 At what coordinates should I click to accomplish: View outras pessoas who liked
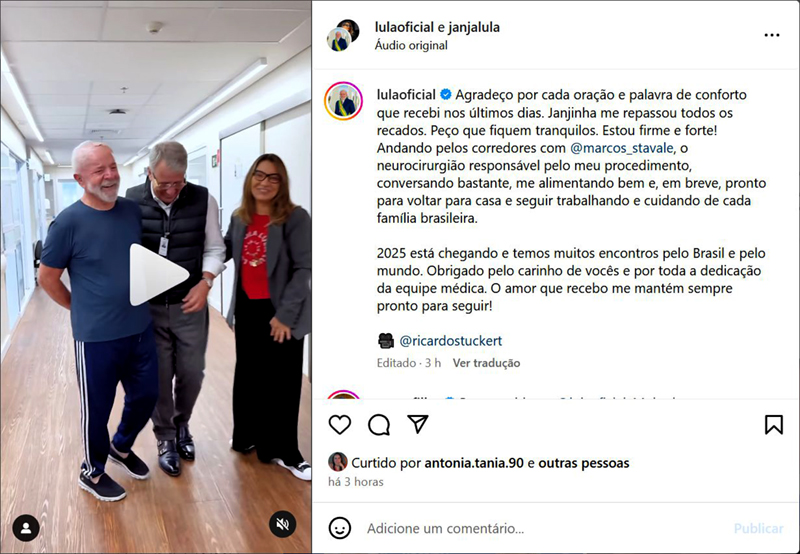584,463
